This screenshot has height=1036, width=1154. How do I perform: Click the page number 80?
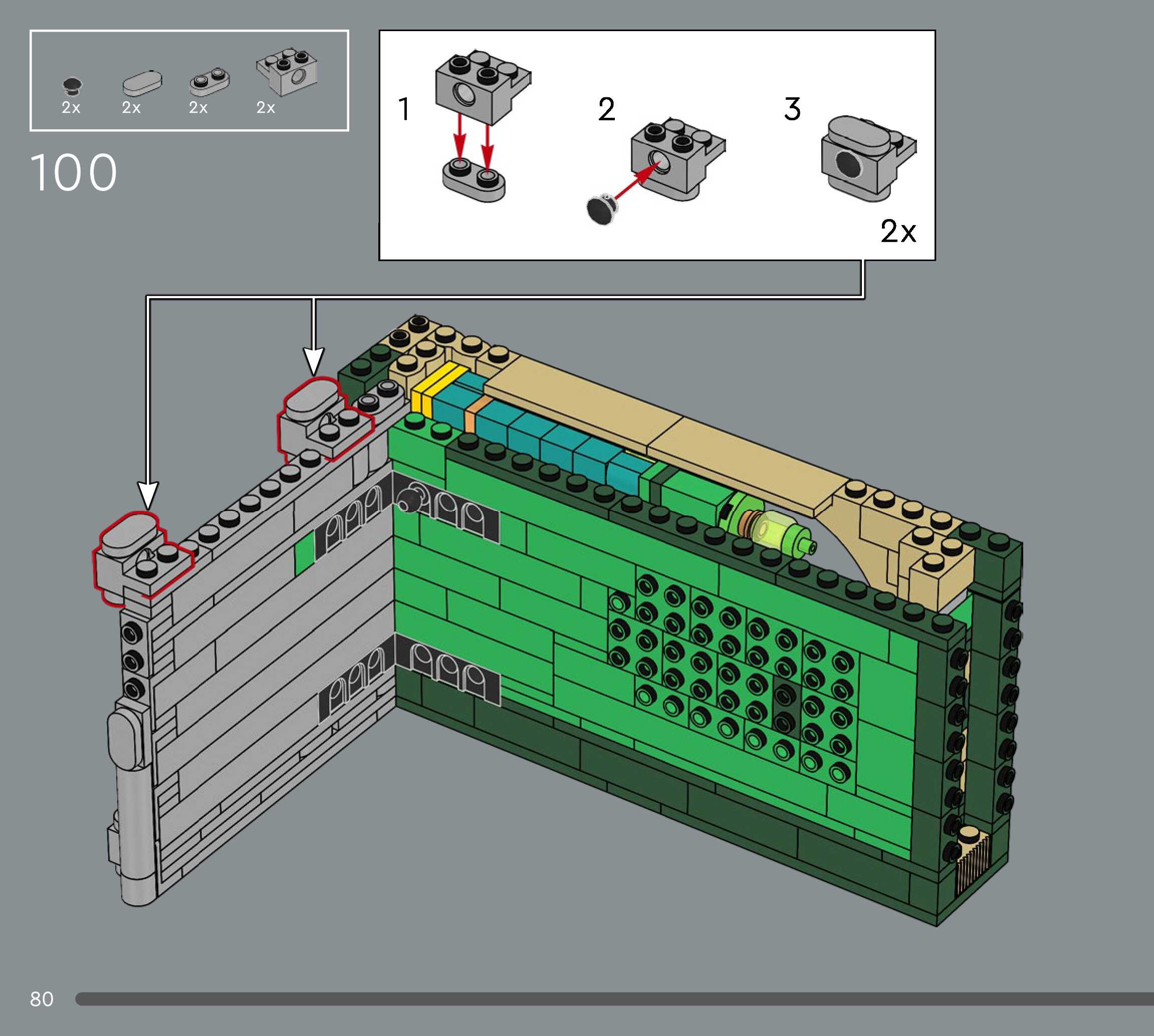point(42,998)
